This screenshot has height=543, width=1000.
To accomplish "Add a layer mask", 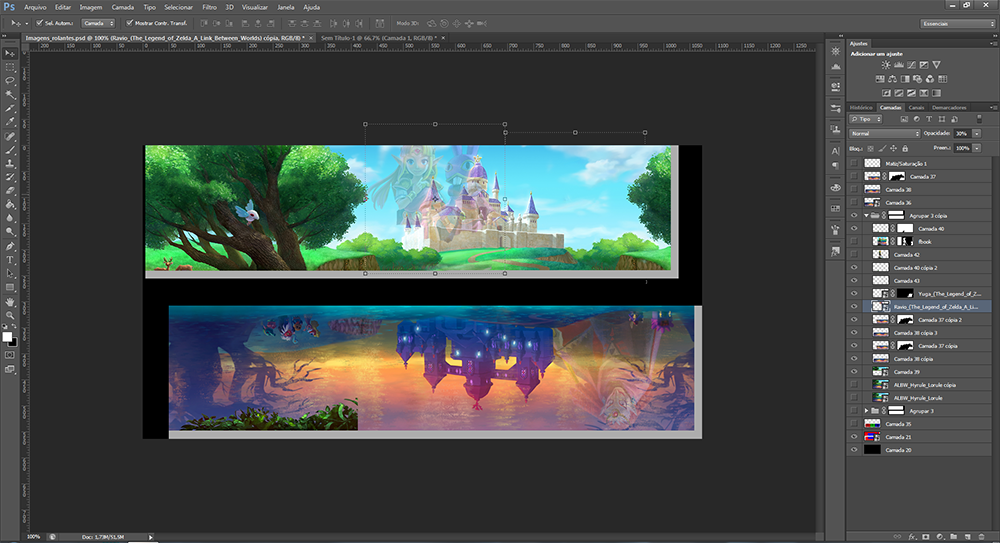I will pos(926,537).
